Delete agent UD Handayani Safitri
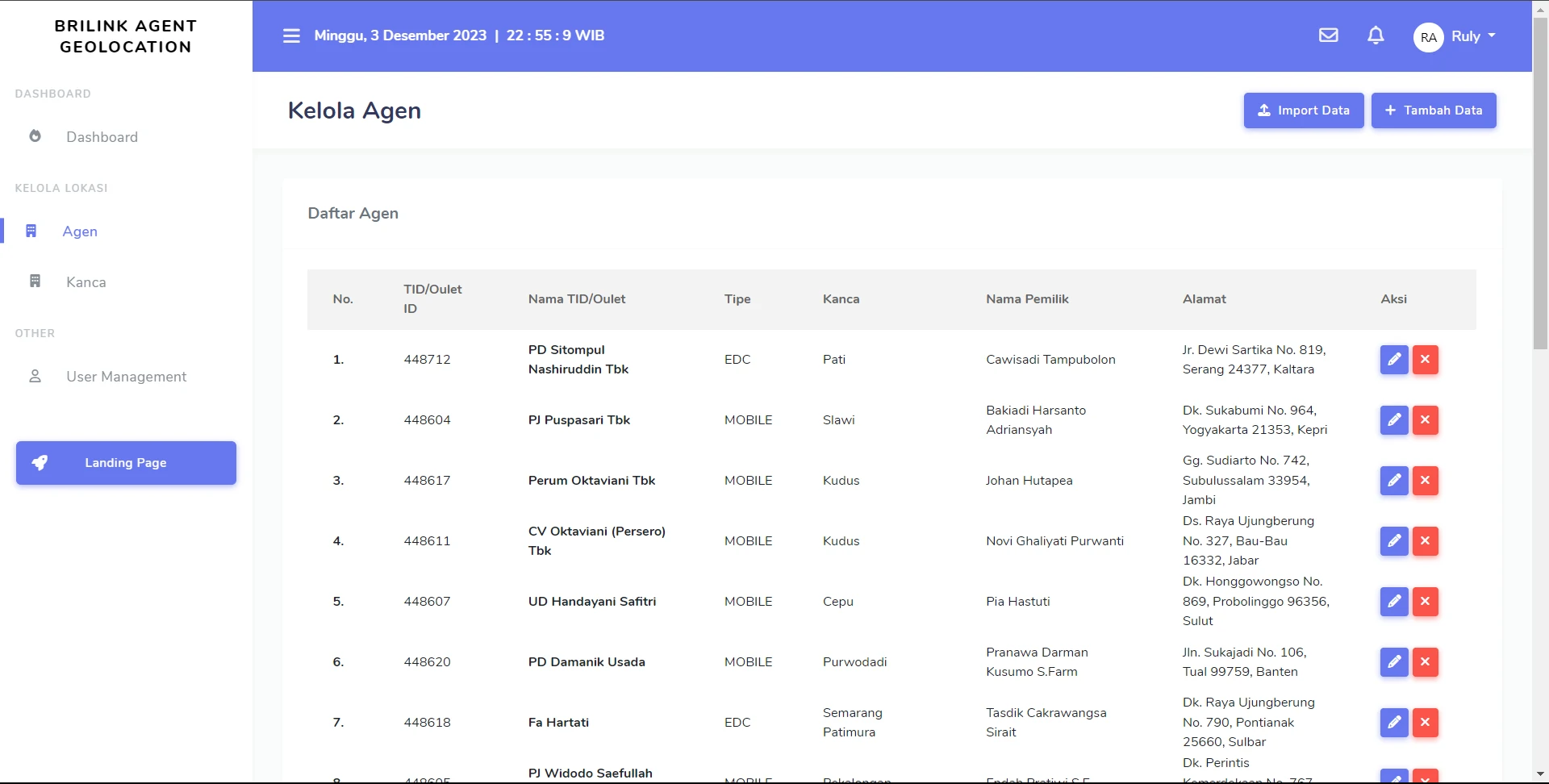Image resolution: width=1549 pixels, height=784 pixels. [x=1425, y=602]
